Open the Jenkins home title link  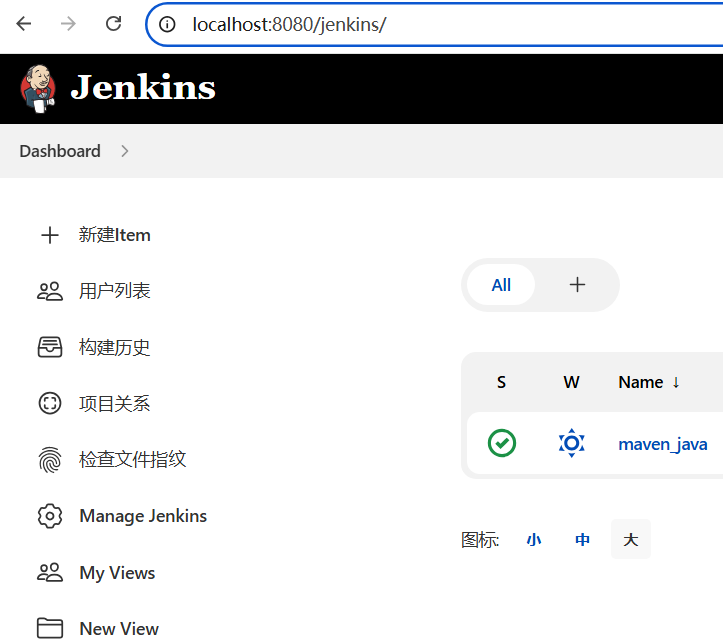point(143,87)
